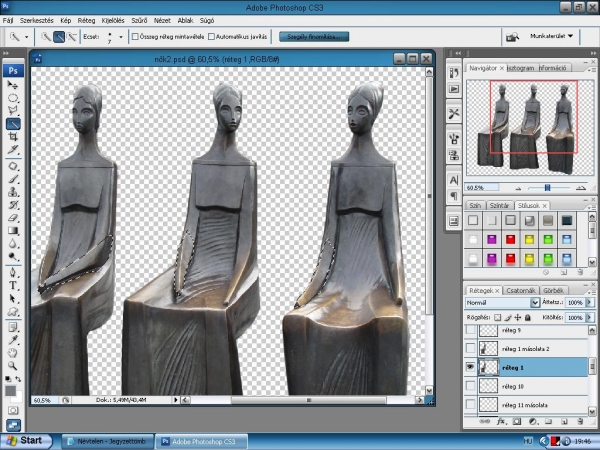Open the Áttetszőség opacity arrow
The width and height of the screenshot is (600, 450).
[x=590, y=302]
